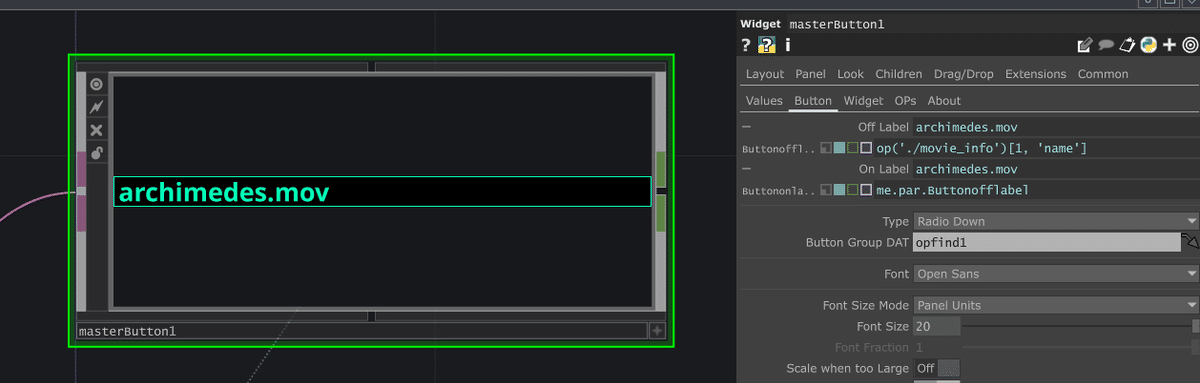Toggle the viewer active icon on masterButton1 node

[x=96, y=84]
